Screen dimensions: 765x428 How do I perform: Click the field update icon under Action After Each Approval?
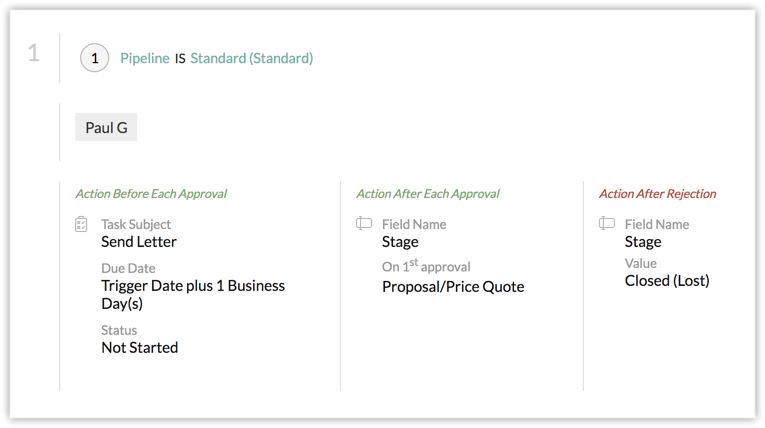pos(364,224)
